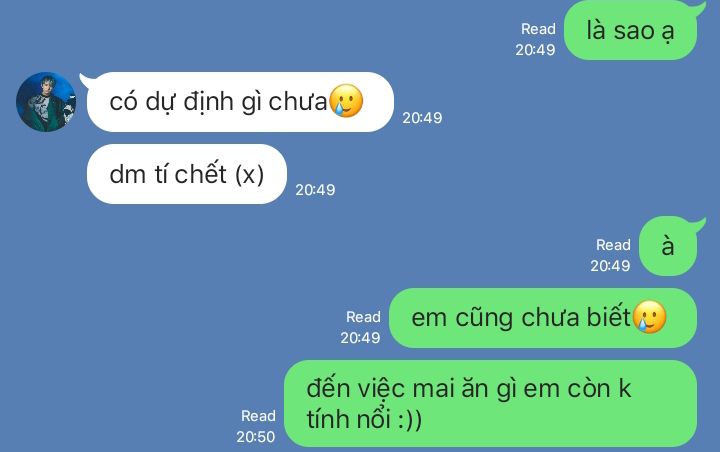The height and width of the screenshot is (452, 720).
Task: Click the 20:49 timestamp after 'có dự định gì chưa'
Action: click(422, 118)
